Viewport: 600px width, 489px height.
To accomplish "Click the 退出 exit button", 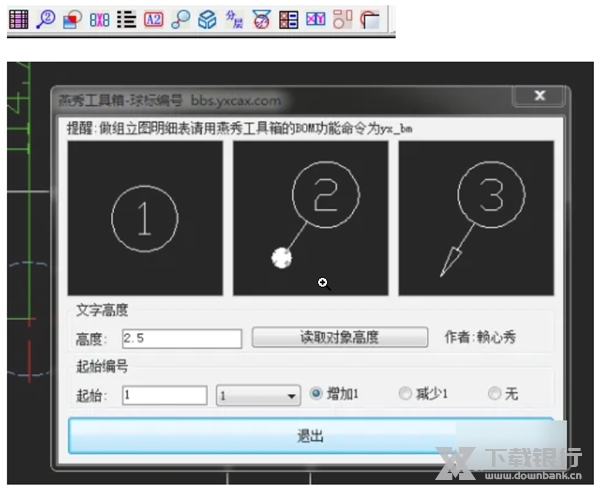I will pyautogui.click(x=311, y=436).
